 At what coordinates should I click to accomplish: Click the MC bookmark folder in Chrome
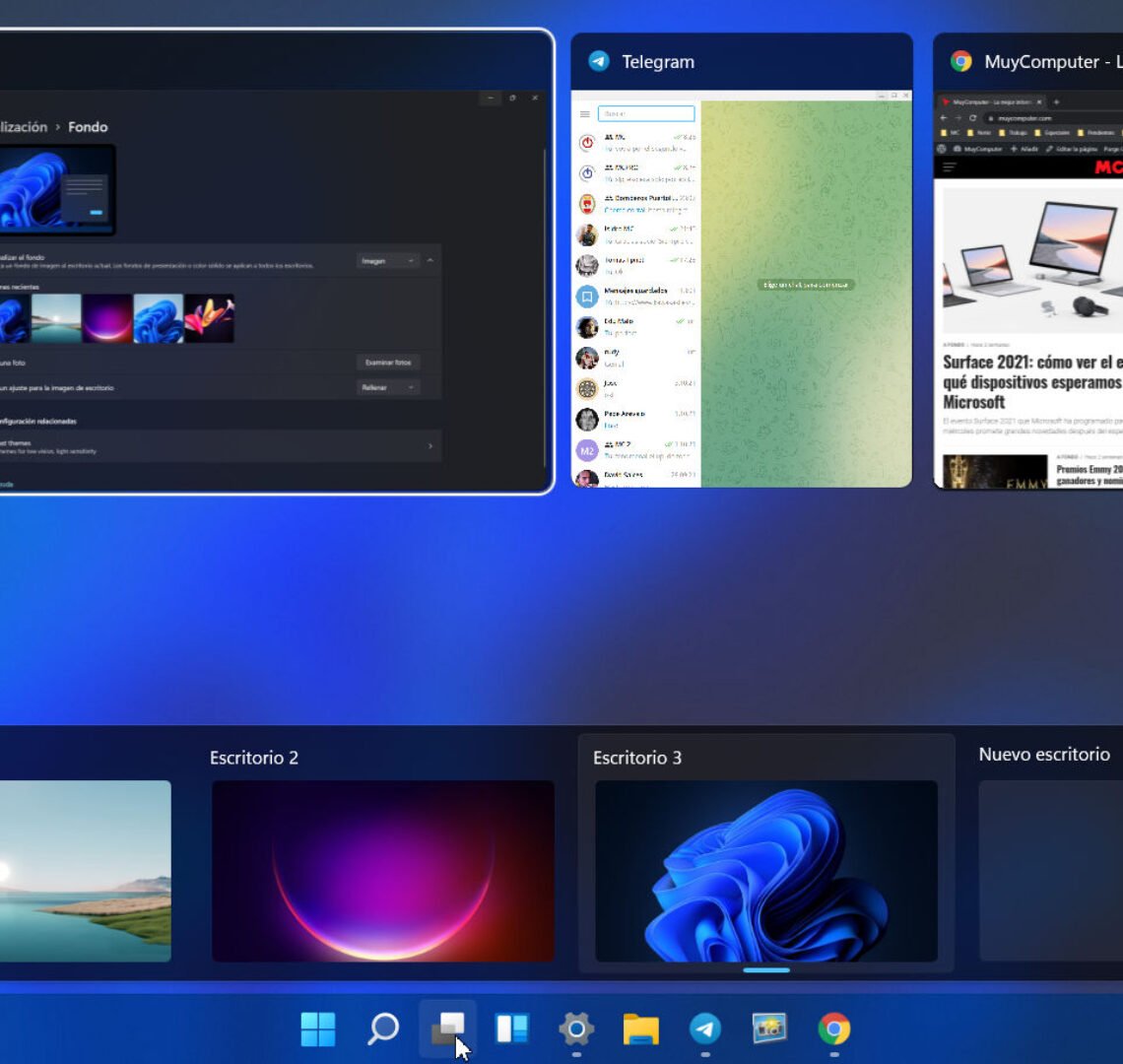950,133
